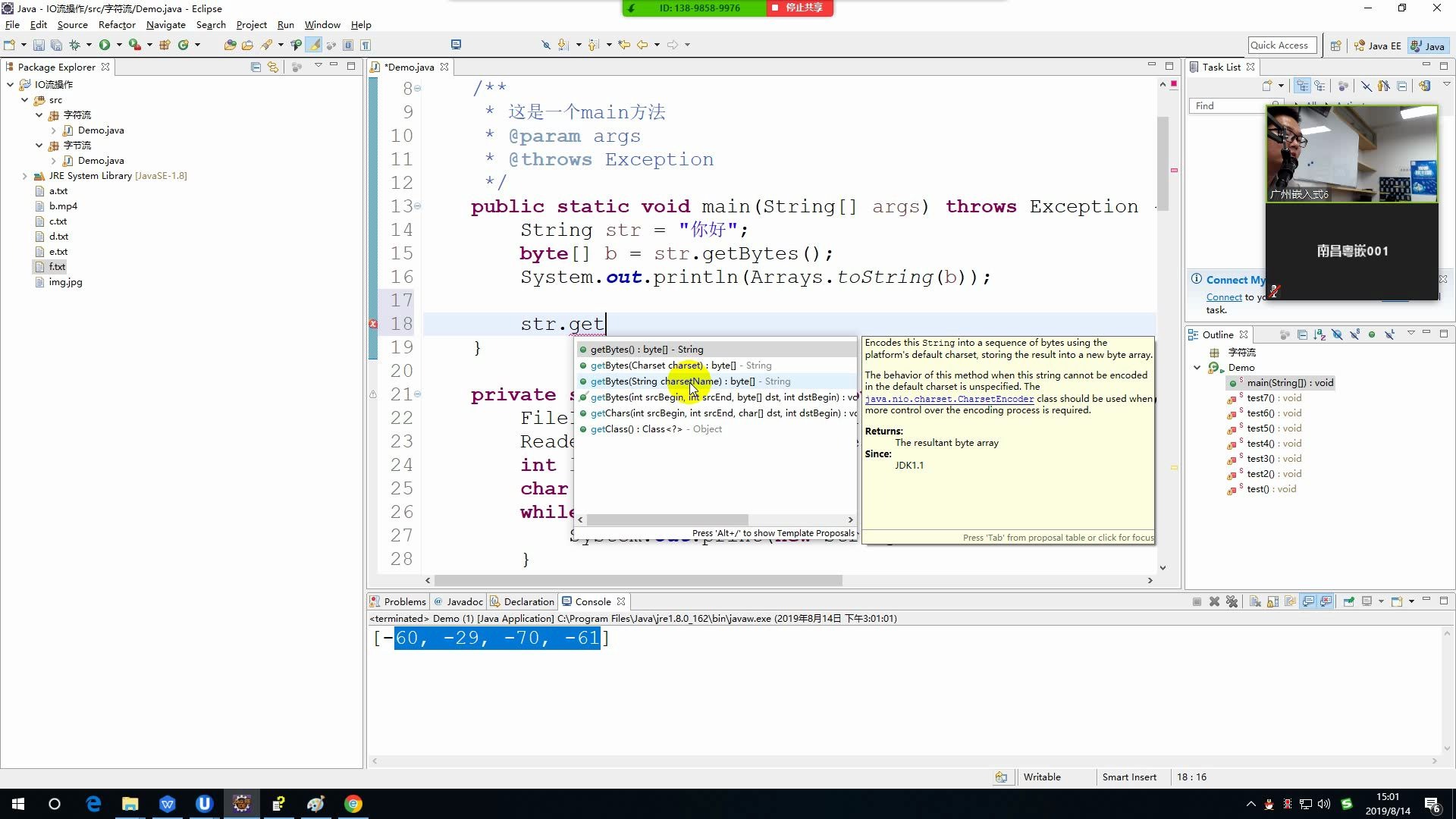The height and width of the screenshot is (819, 1456).
Task: Click the Clear Console icon
Action: (1255, 601)
